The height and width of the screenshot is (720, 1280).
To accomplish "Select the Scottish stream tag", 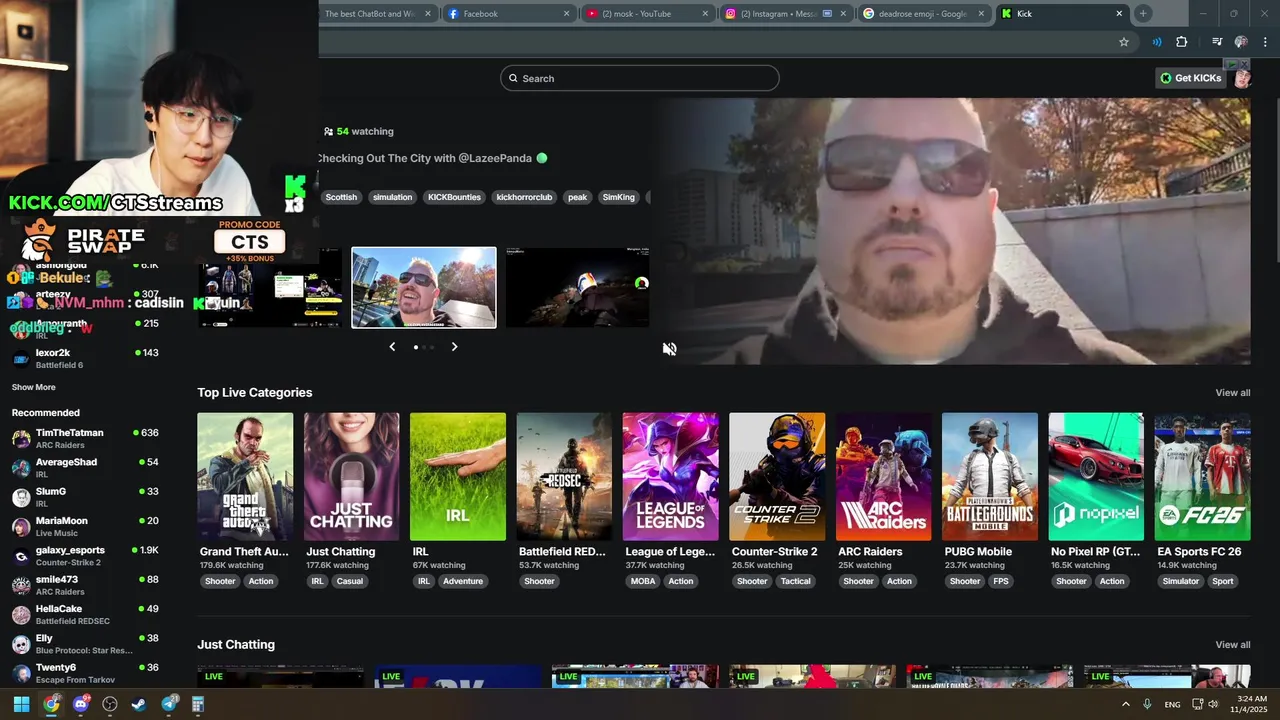I will [341, 197].
